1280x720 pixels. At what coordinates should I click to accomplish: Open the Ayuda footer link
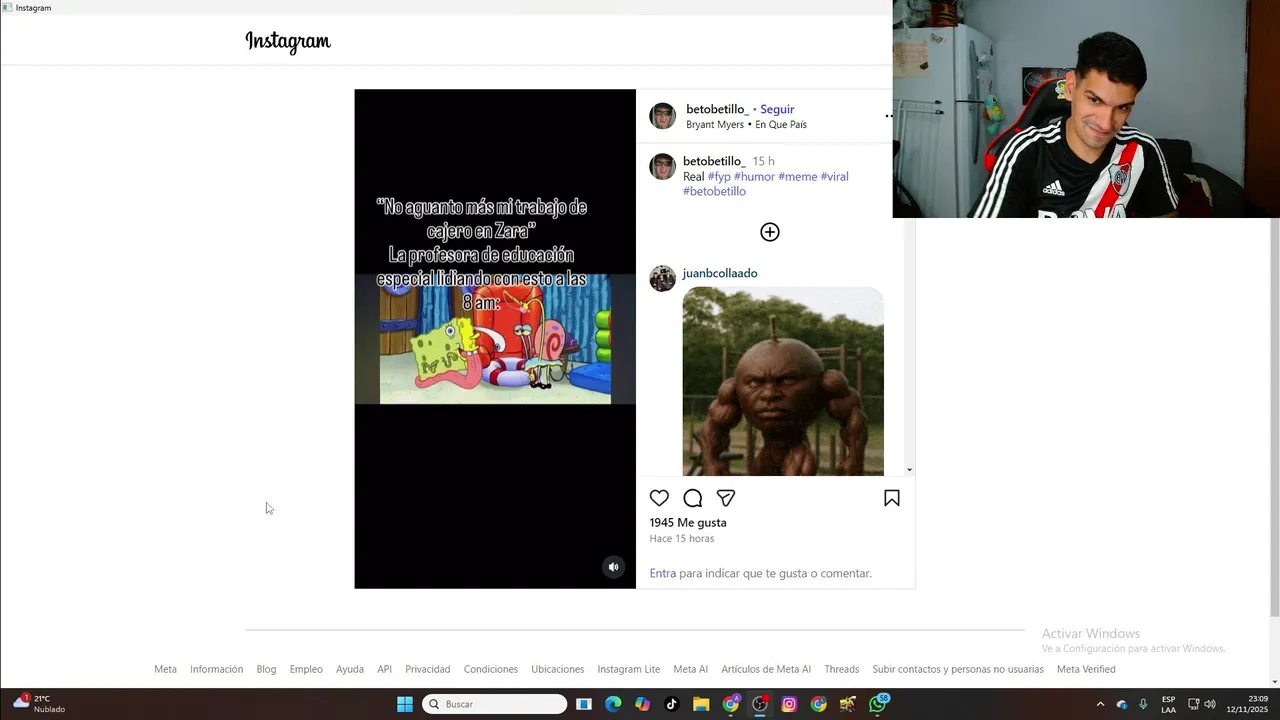pyautogui.click(x=350, y=669)
